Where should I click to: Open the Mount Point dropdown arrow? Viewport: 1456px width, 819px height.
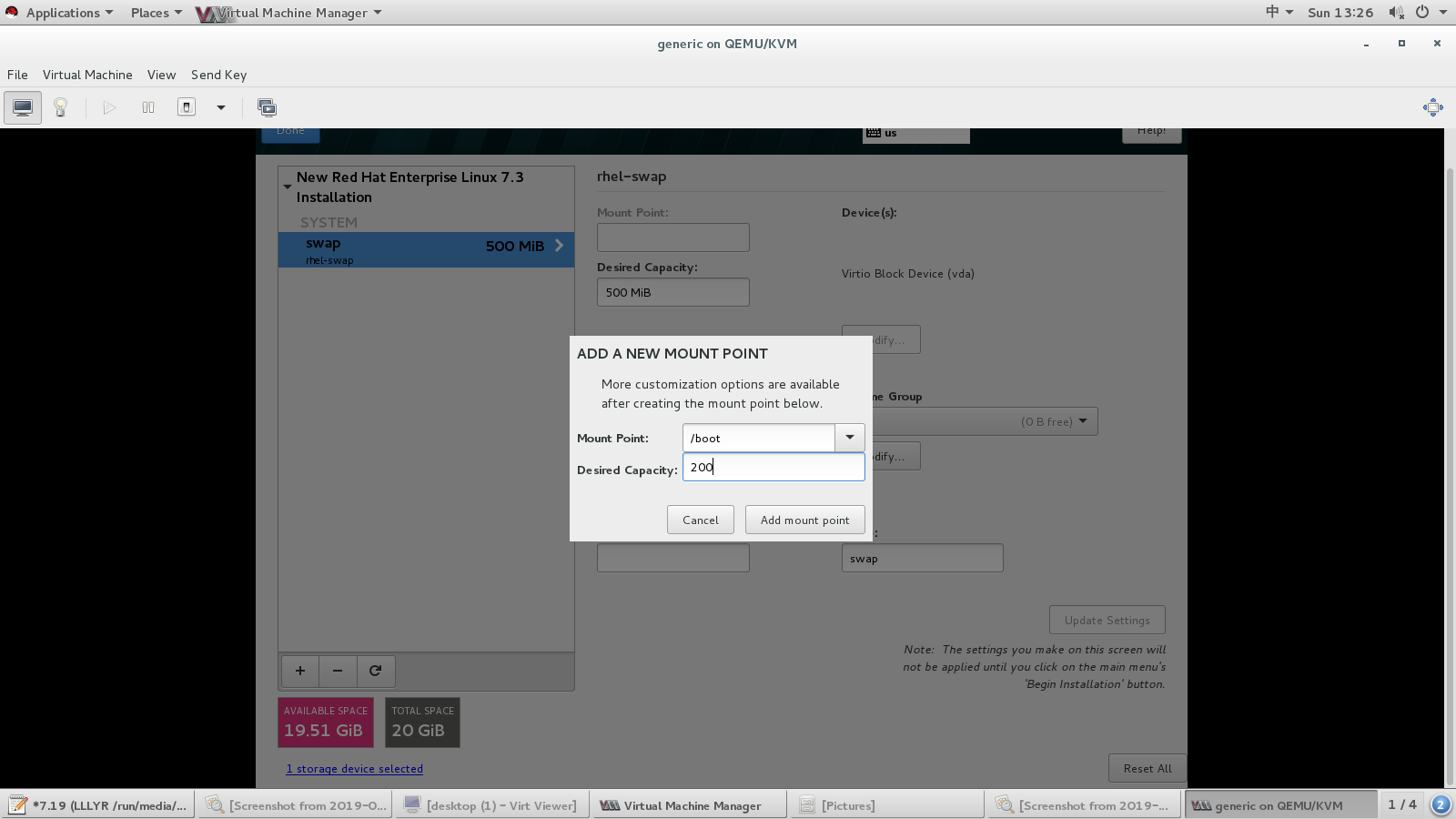click(849, 438)
